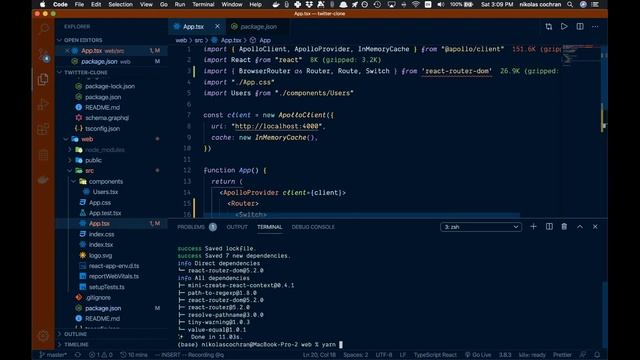Click the feedback icon in status bar
The width and height of the screenshot is (640, 360).
(583, 355)
